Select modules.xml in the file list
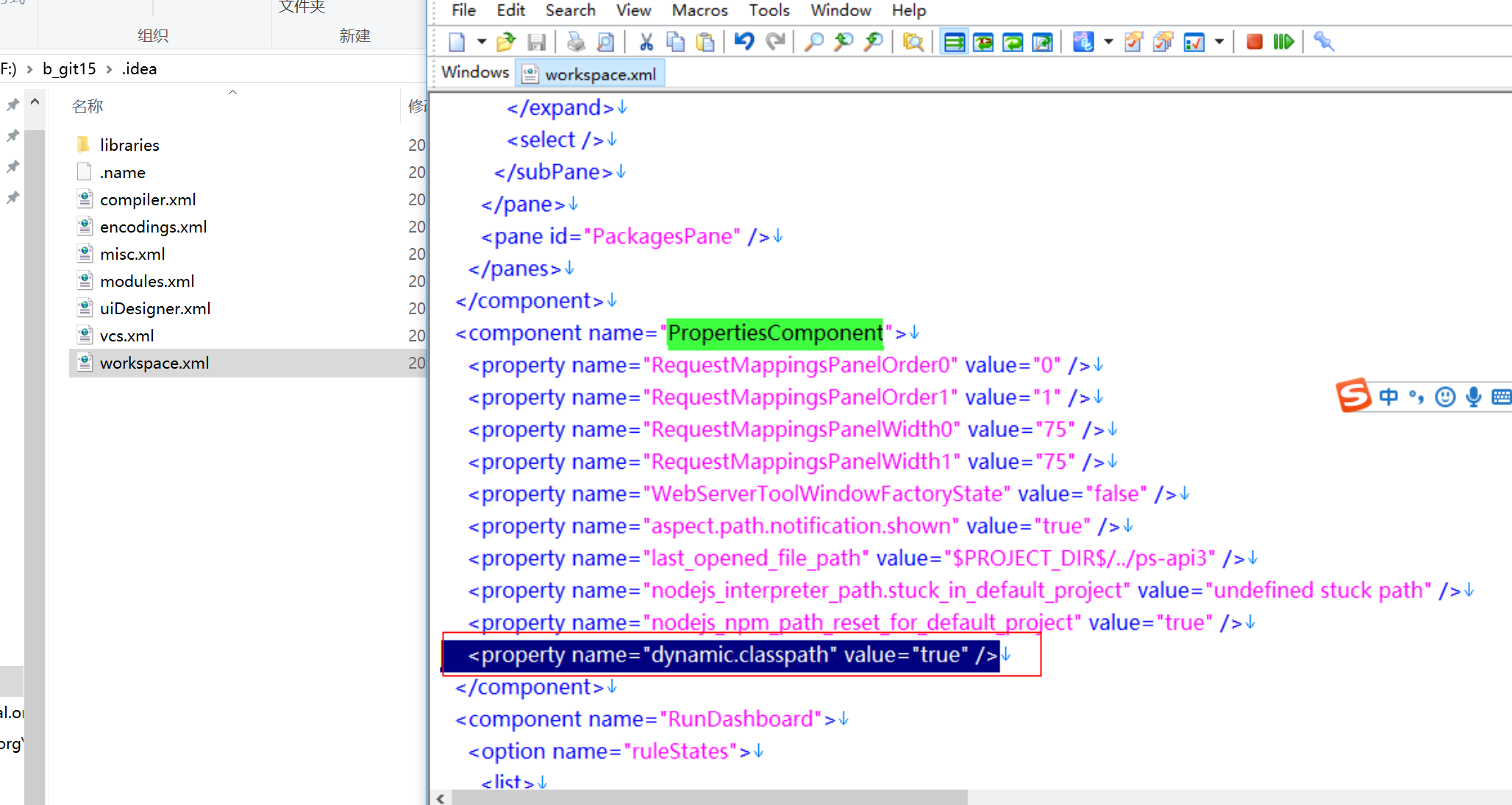1512x805 pixels. click(x=147, y=281)
